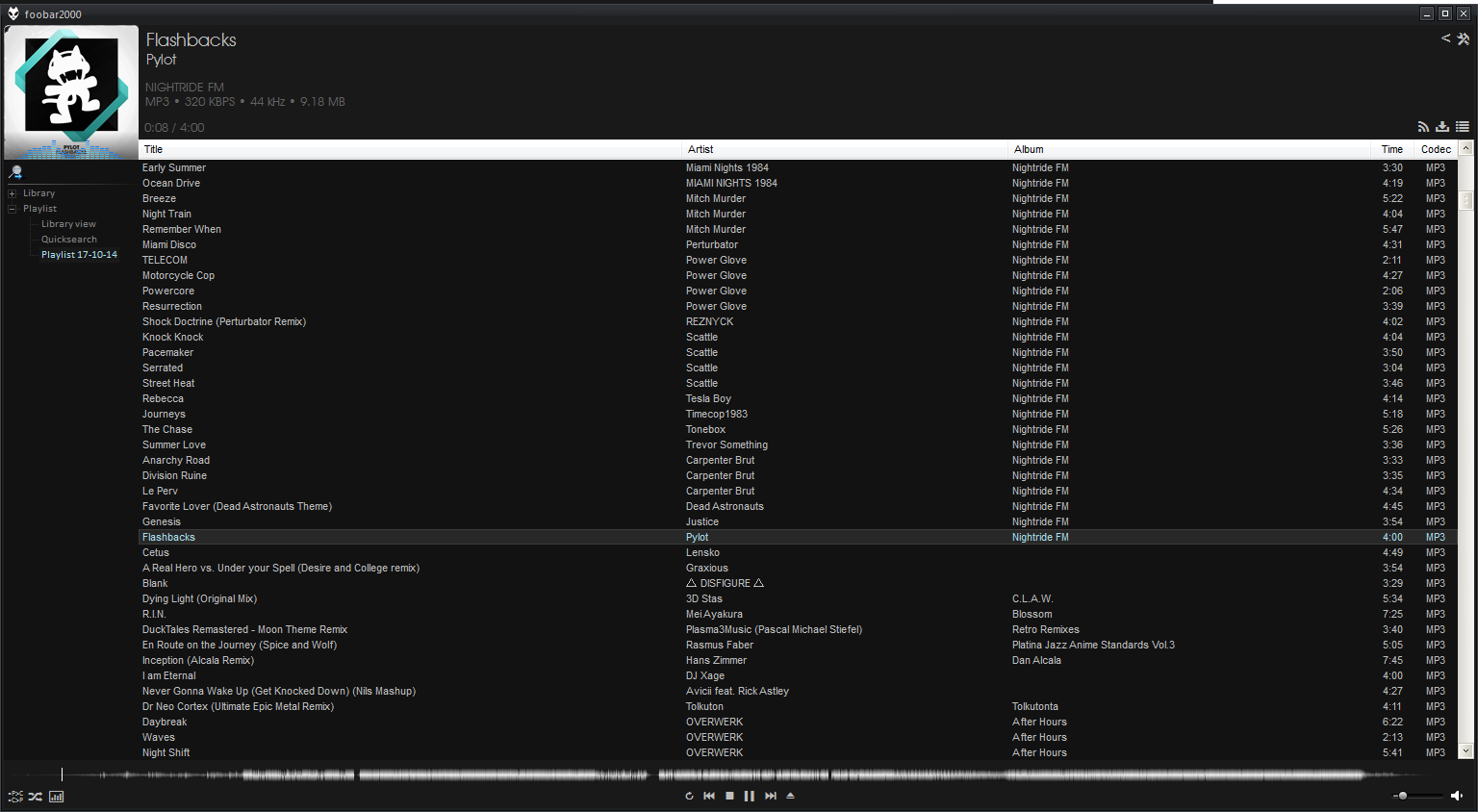The height and width of the screenshot is (812, 1478).
Task: Sort by the Codec column header
Action: 1436,149
